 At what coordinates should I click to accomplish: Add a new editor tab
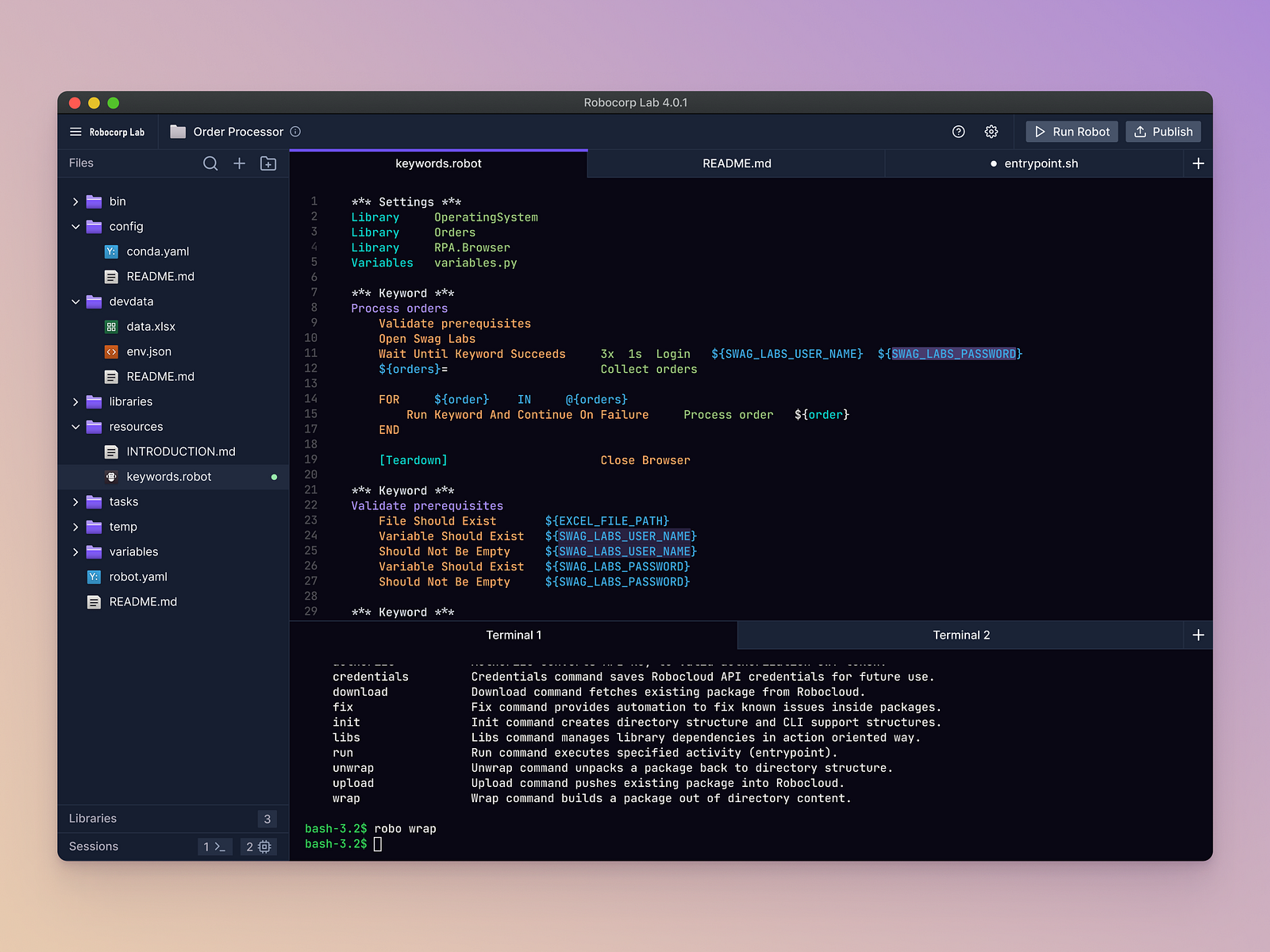click(1198, 163)
